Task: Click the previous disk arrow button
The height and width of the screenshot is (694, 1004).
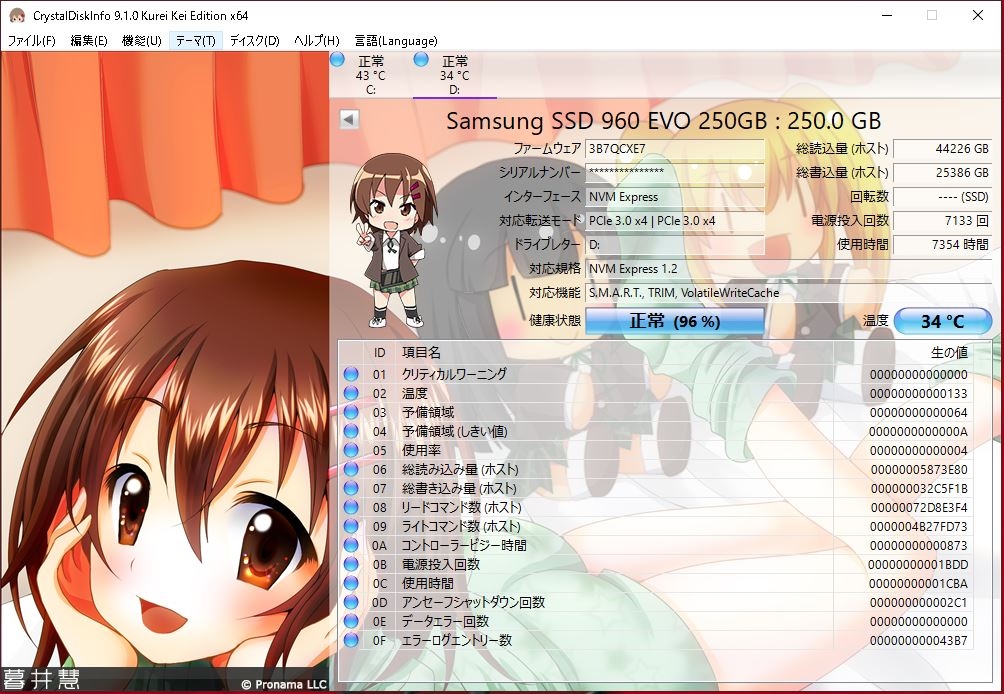Action: click(x=349, y=119)
